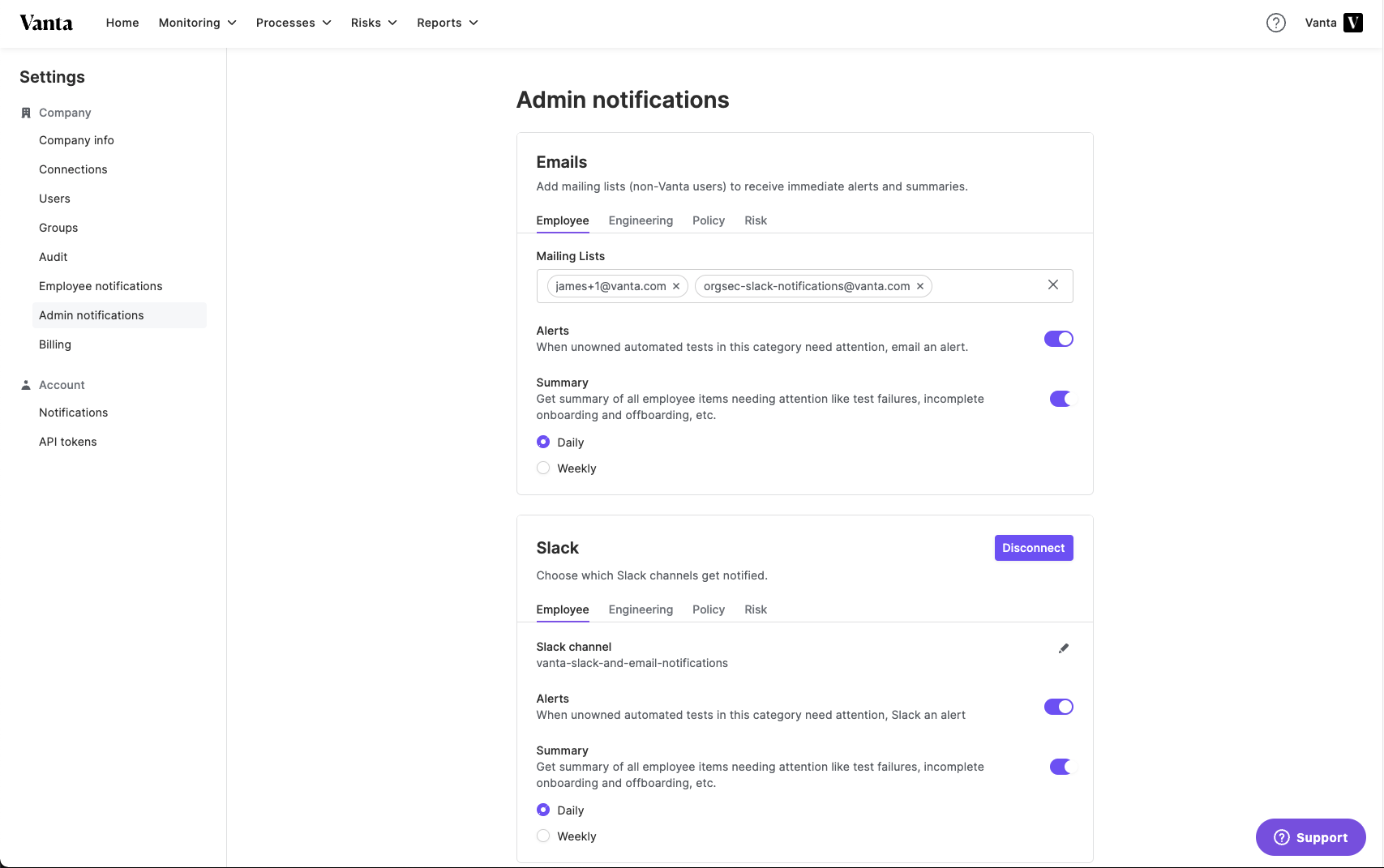Image resolution: width=1384 pixels, height=868 pixels.
Task: Open the help question mark icon
Action: [1276, 23]
